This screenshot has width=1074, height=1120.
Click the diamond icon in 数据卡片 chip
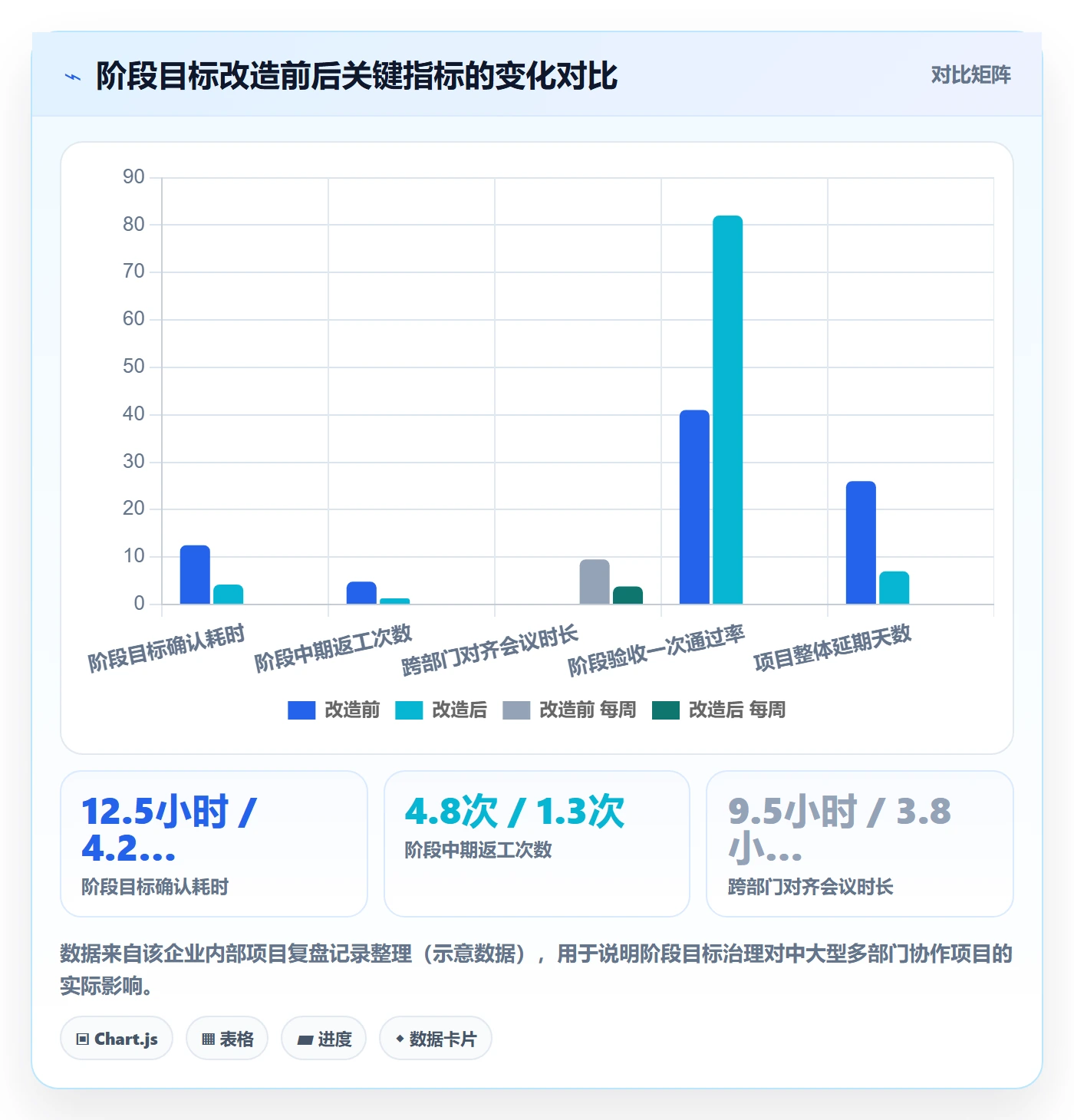(x=400, y=1039)
